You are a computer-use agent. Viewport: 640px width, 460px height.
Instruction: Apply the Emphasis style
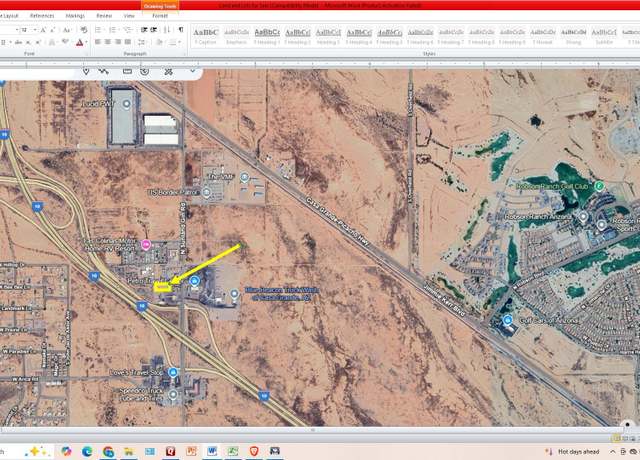(236, 36)
